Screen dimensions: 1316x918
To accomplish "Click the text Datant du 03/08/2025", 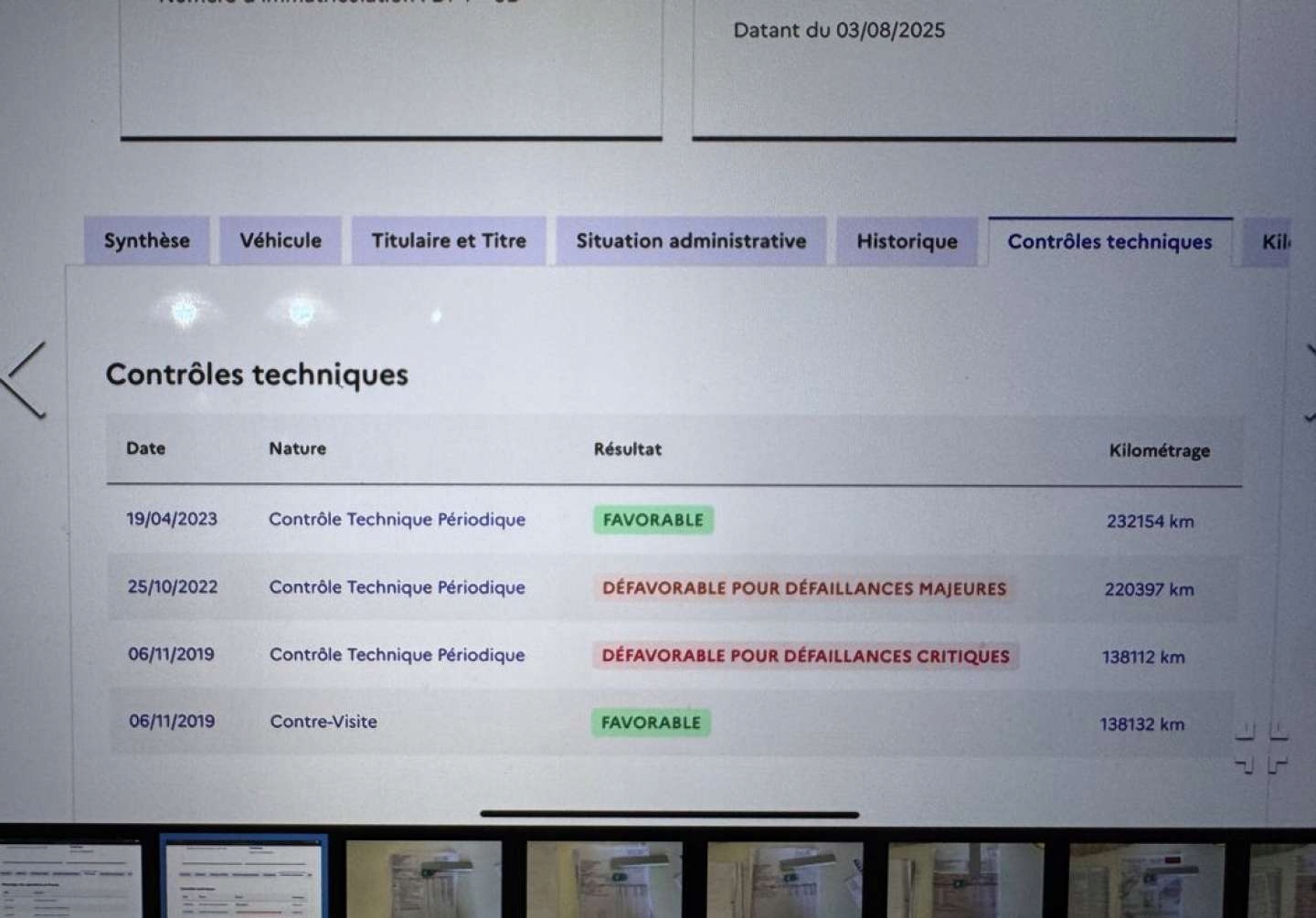I will coord(839,30).
